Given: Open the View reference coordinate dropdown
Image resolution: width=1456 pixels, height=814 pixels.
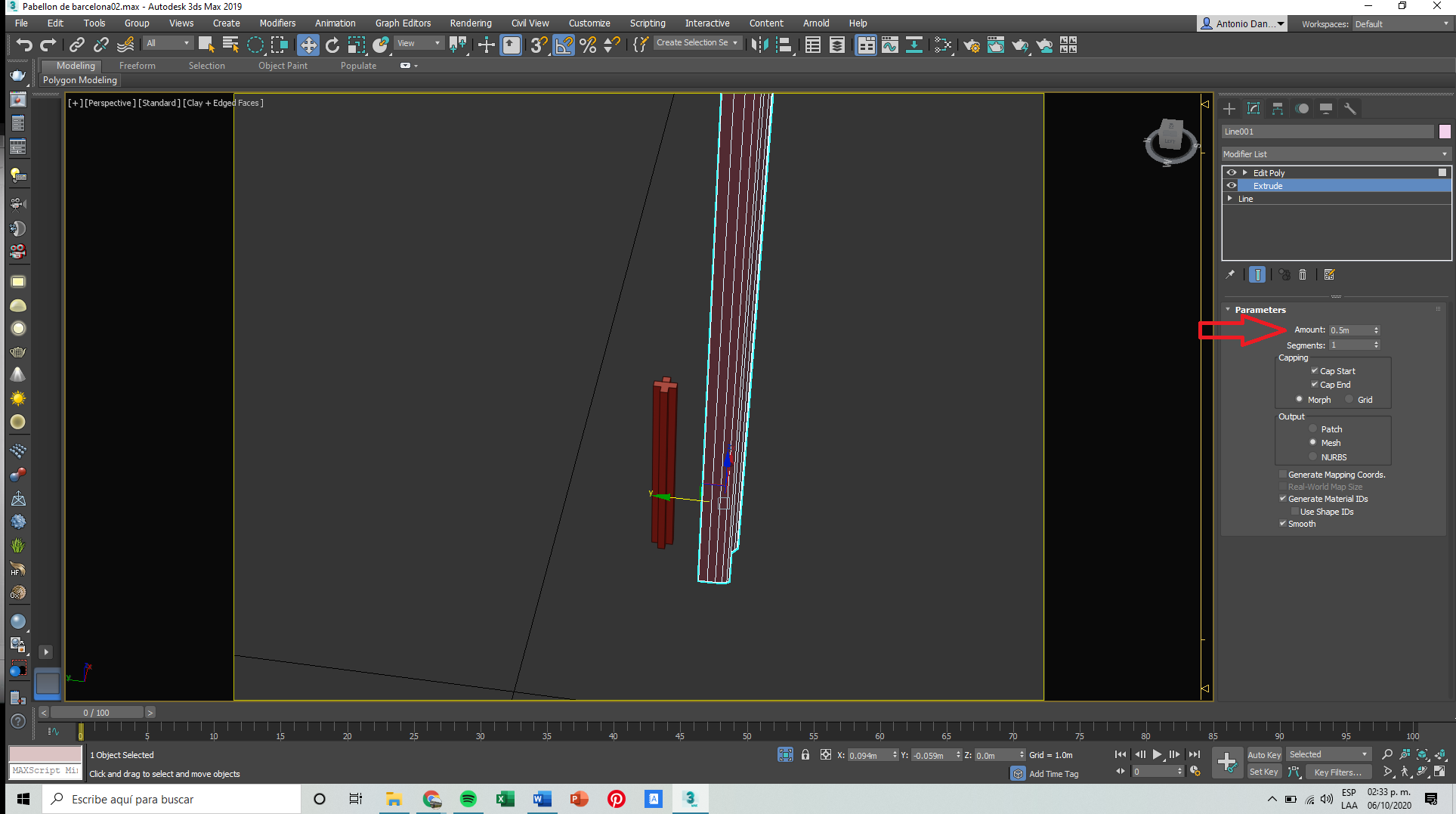Looking at the screenshot, I should 419,43.
